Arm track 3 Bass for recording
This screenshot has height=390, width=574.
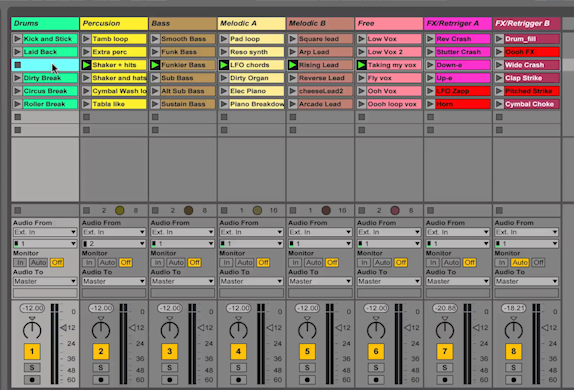[x=169, y=380]
